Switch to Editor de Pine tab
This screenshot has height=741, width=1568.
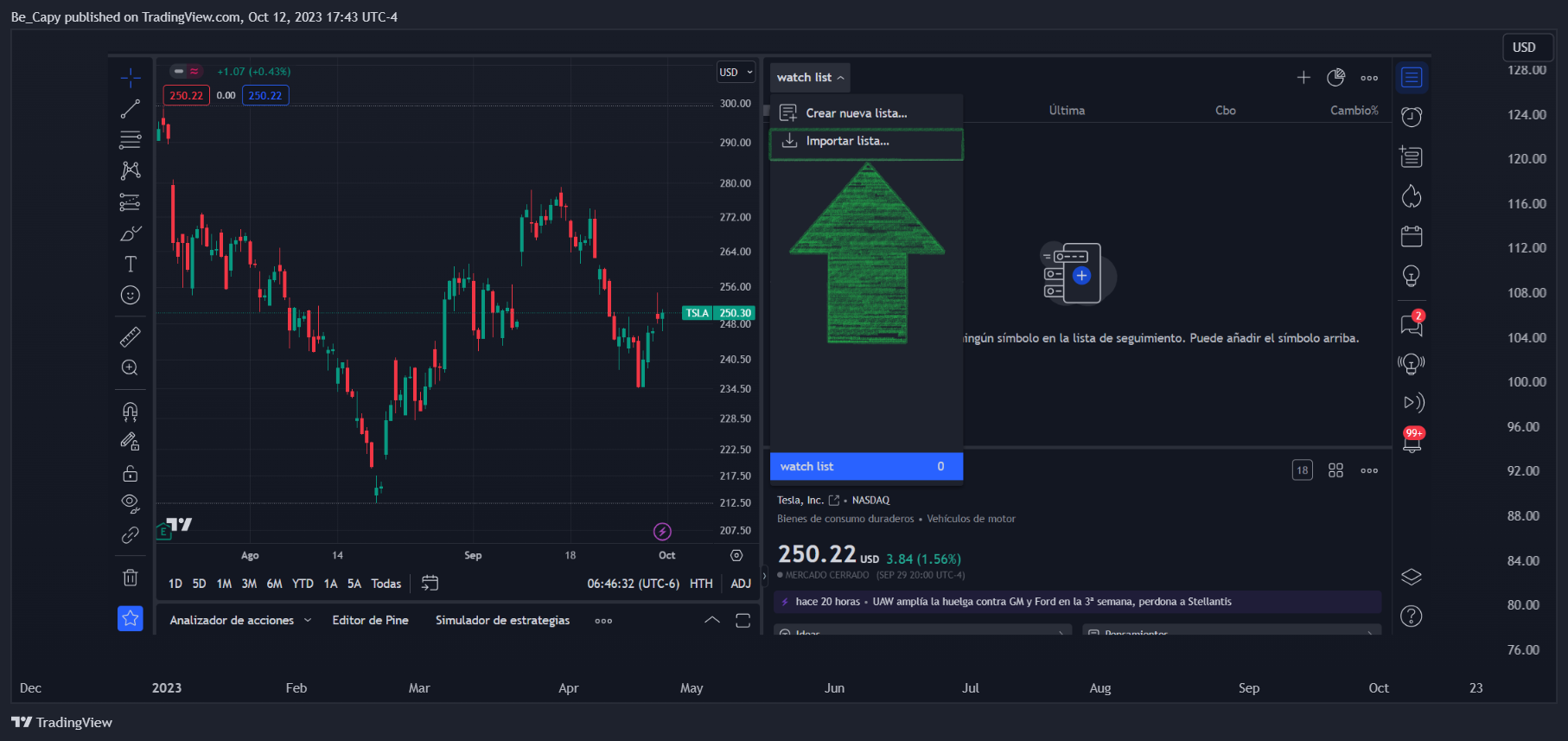pos(370,621)
